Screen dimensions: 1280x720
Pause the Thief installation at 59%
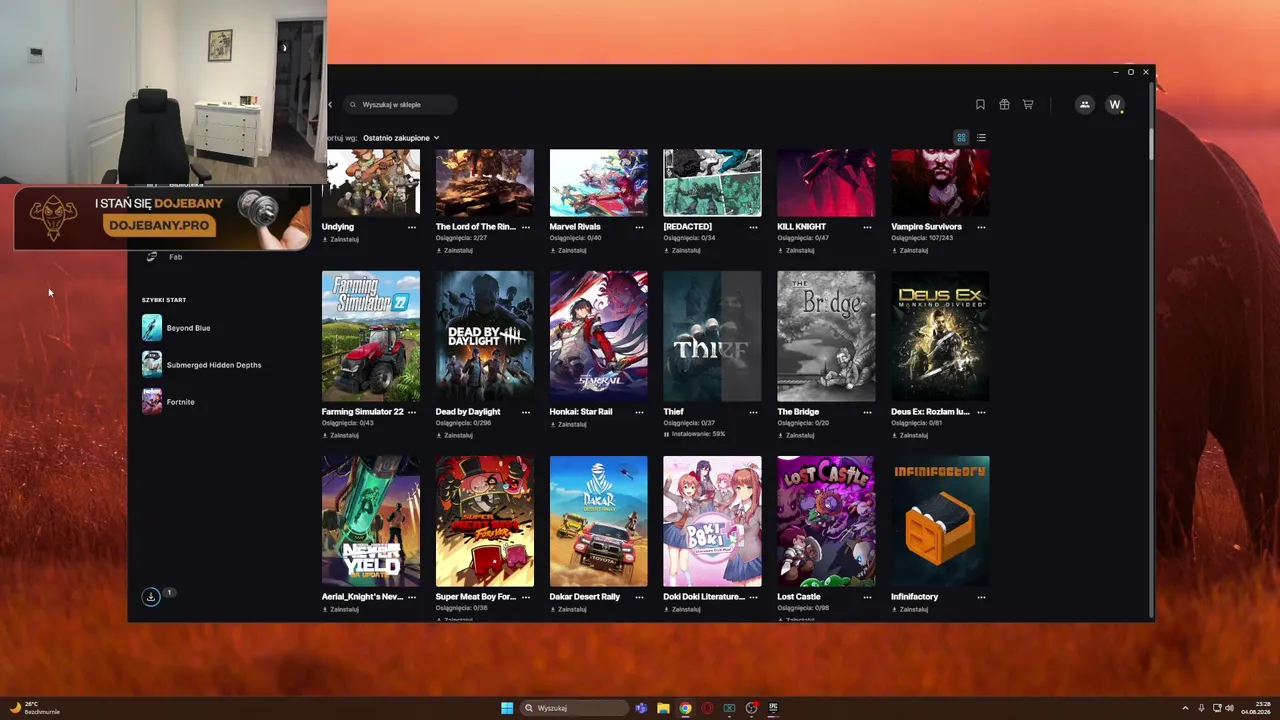click(666, 434)
